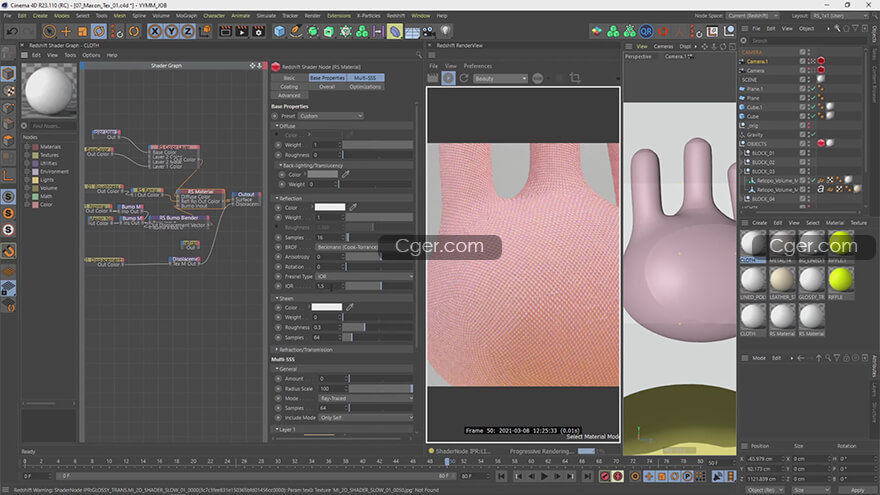This screenshot has height=495, width=880.
Task: Click Refresh icon in Redshift RenderView
Action: coord(464,78)
